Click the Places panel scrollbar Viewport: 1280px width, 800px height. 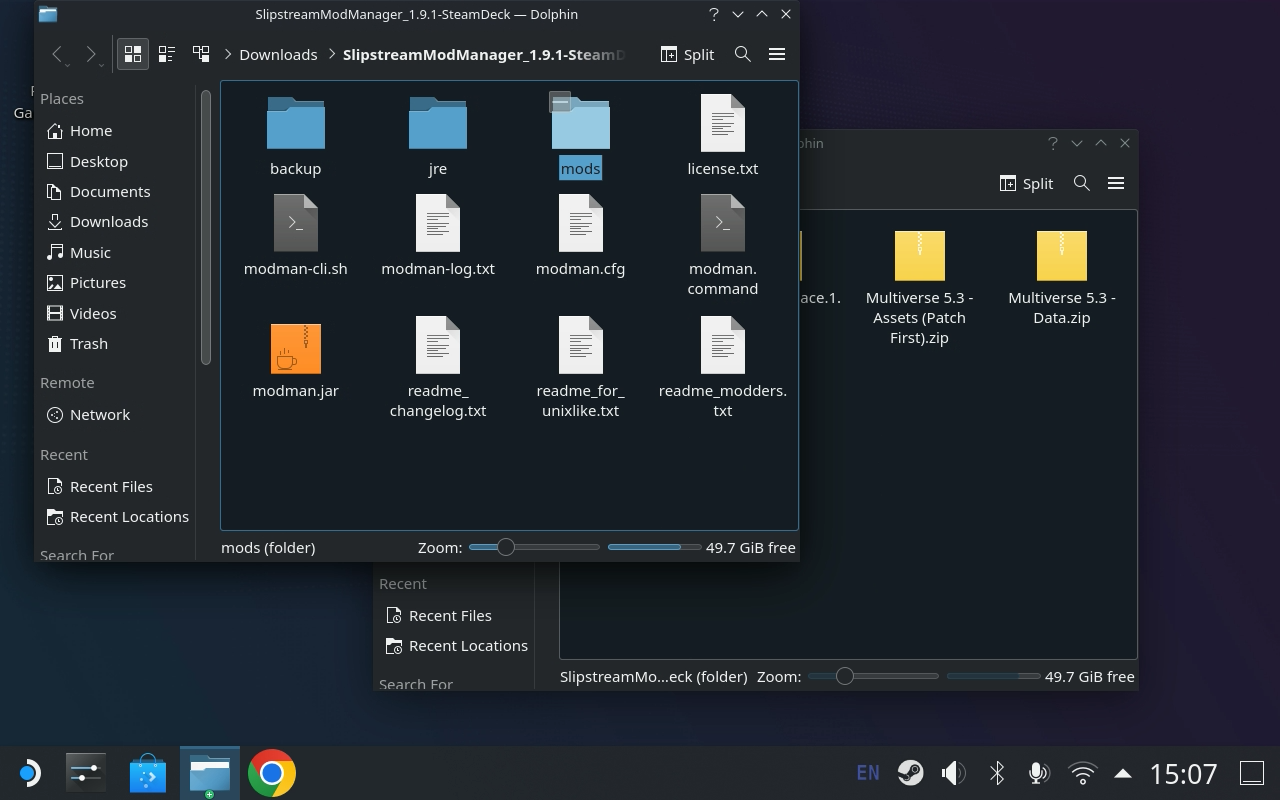point(206,227)
